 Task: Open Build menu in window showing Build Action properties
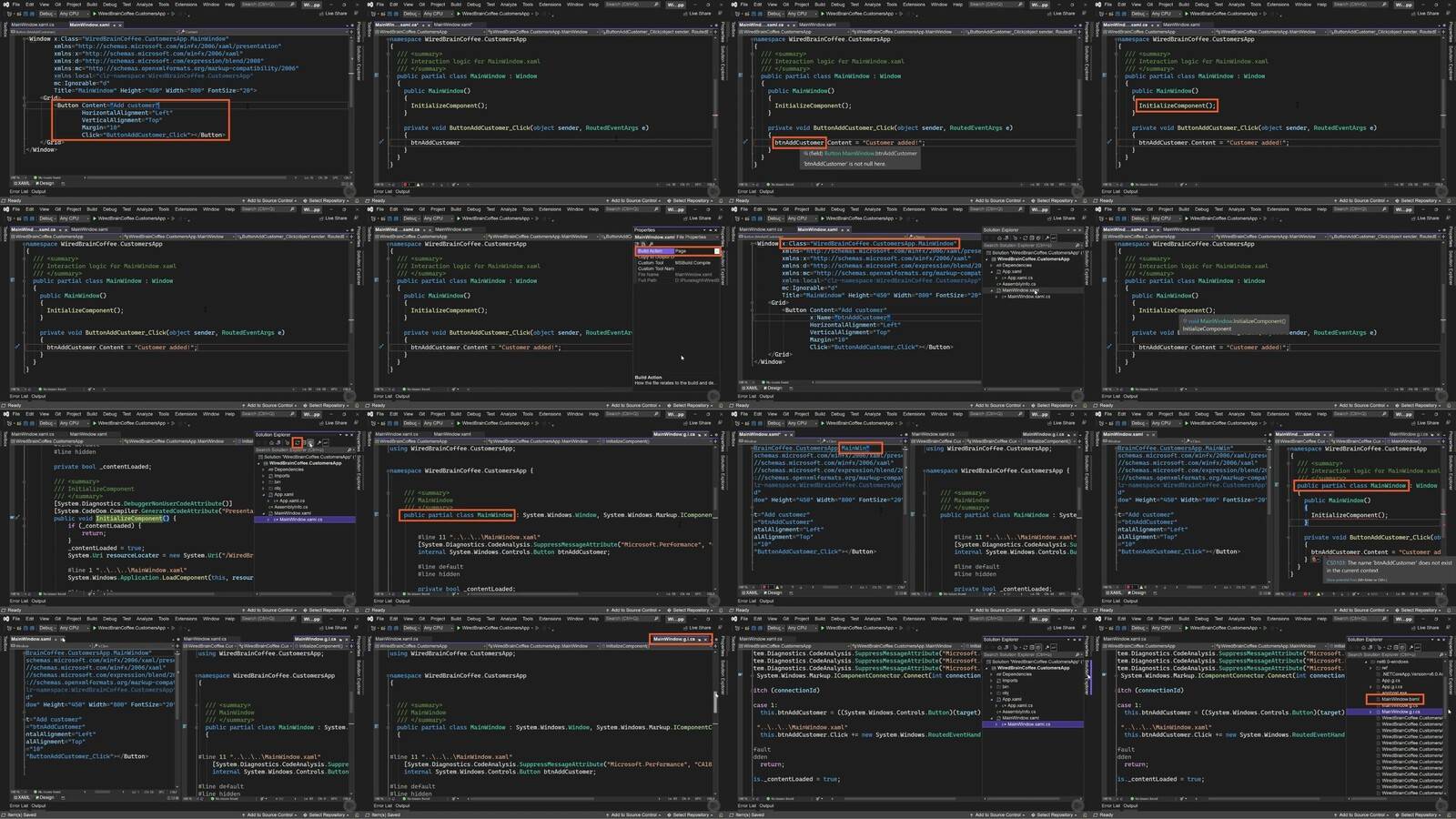click(456, 209)
